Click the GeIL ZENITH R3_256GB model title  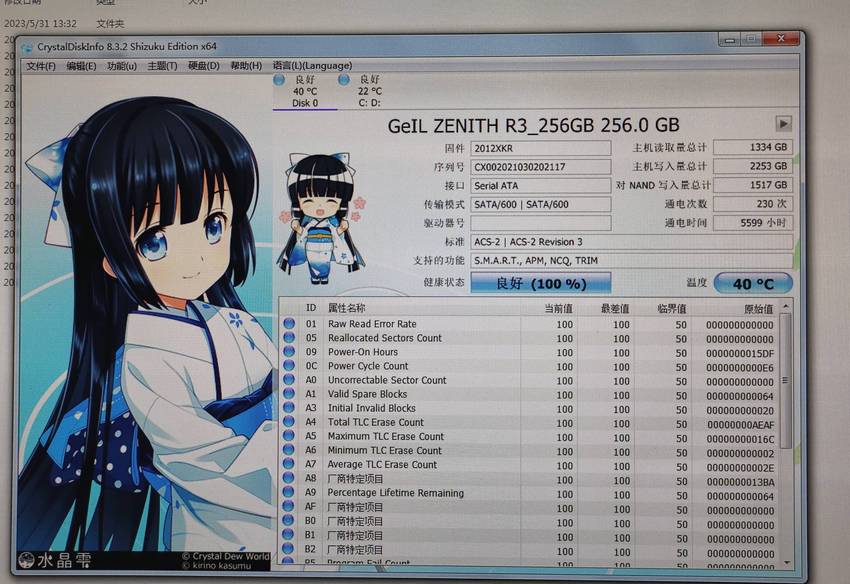(x=533, y=125)
